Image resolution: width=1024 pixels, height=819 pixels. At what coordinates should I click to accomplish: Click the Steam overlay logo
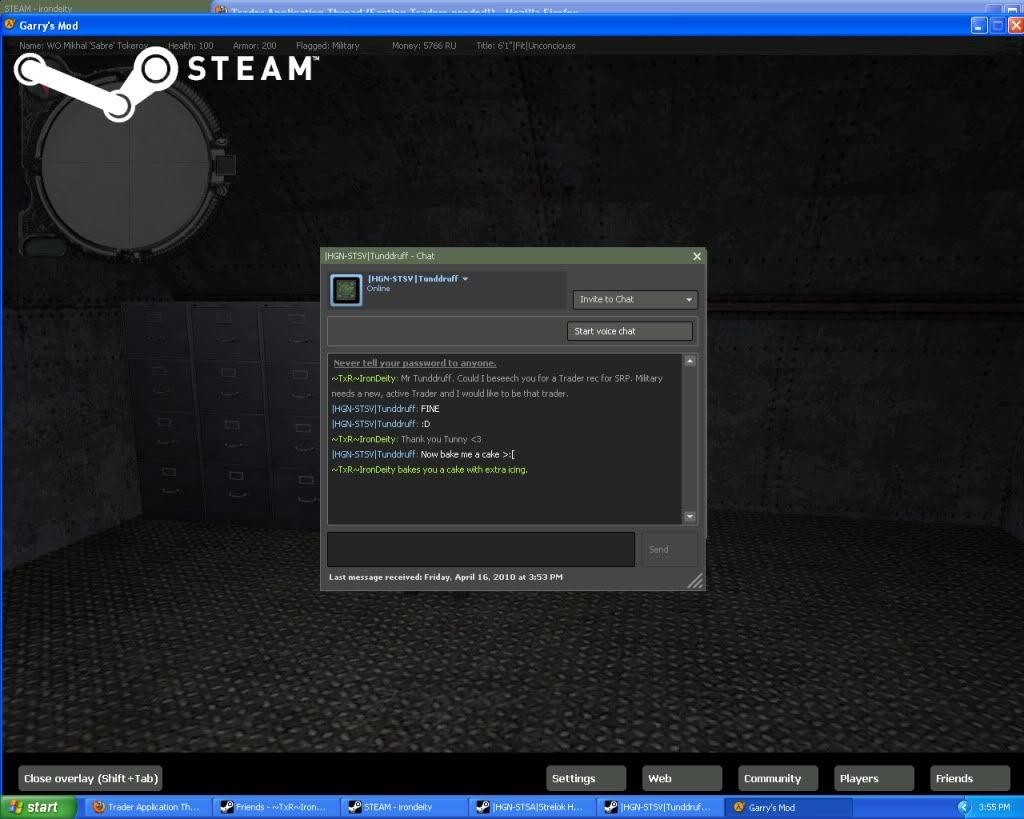(x=167, y=84)
